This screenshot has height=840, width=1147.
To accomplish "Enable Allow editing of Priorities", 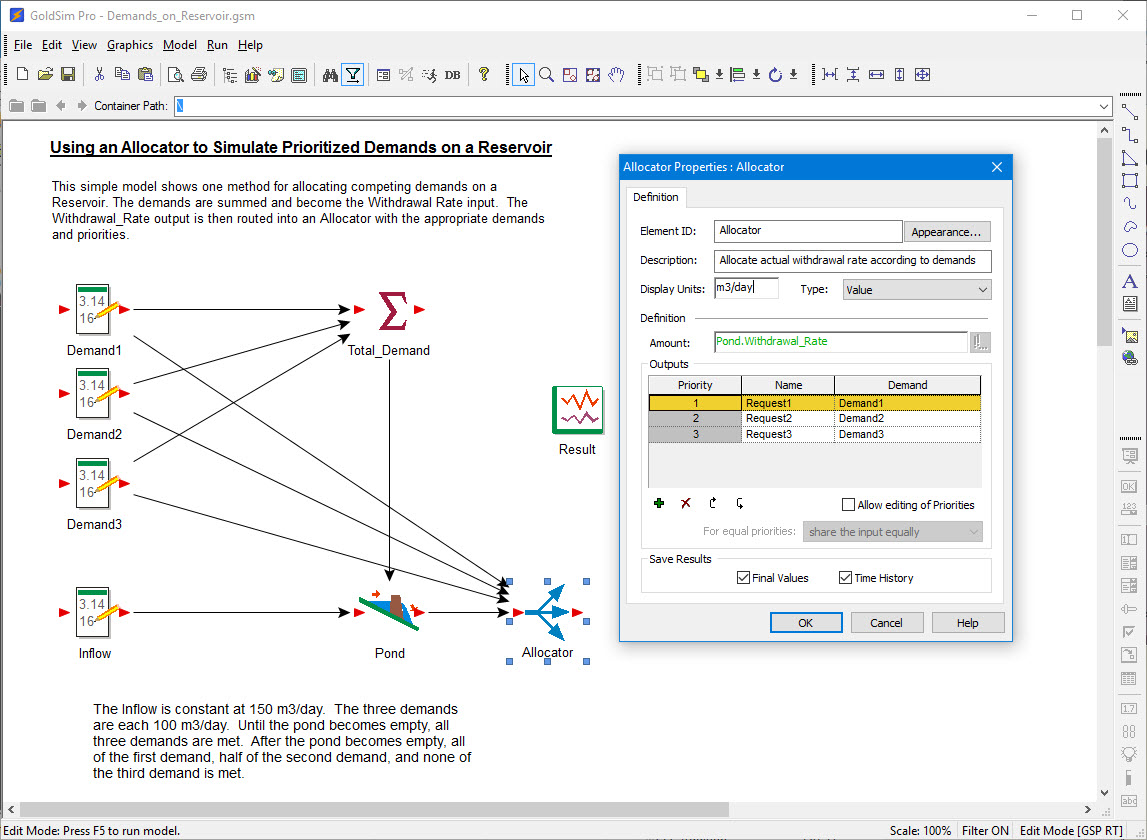I will pos(848,504).
